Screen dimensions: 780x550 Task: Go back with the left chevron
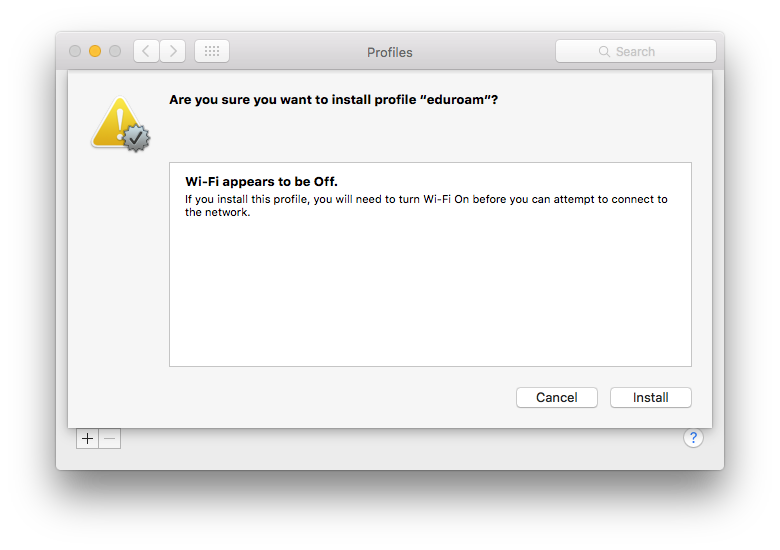tap(146, 51)
